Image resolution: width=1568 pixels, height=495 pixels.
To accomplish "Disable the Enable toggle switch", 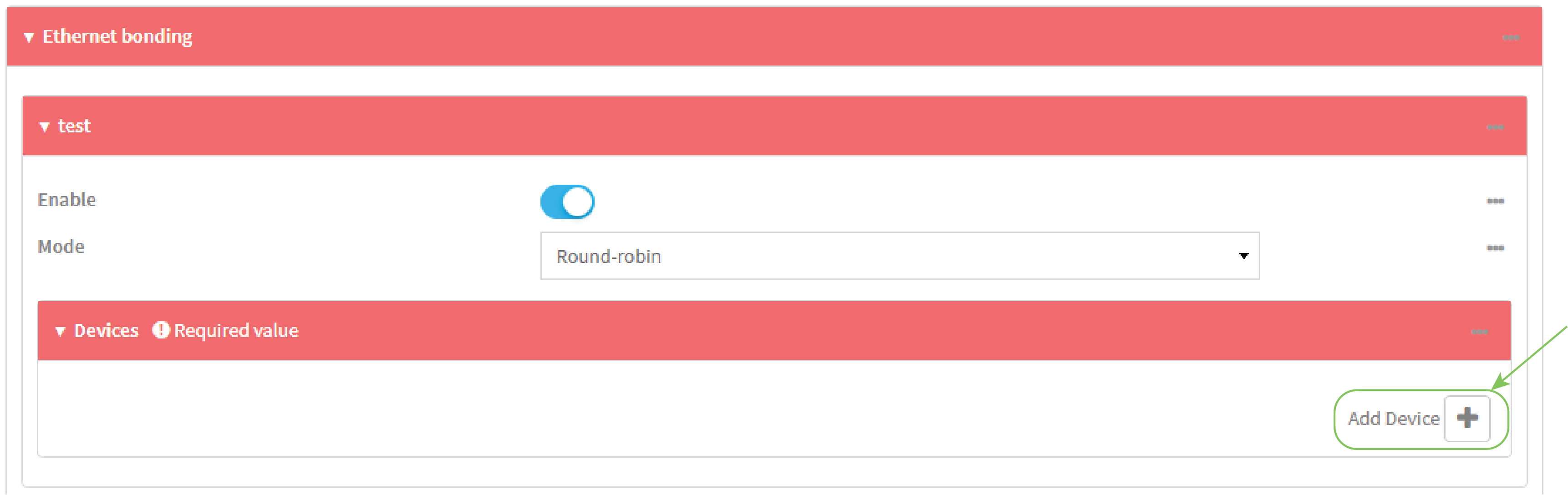I will coord(567,202).
